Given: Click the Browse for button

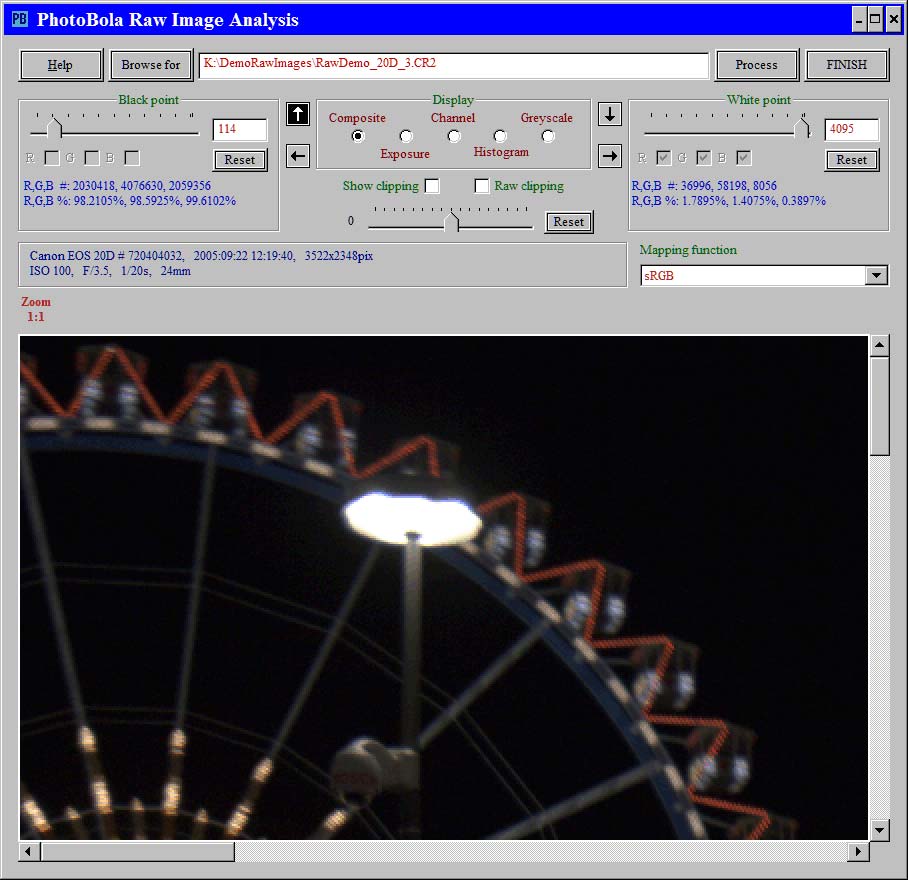Looking at the screenshot, I should pyautogui.click(x=151, y=65).
